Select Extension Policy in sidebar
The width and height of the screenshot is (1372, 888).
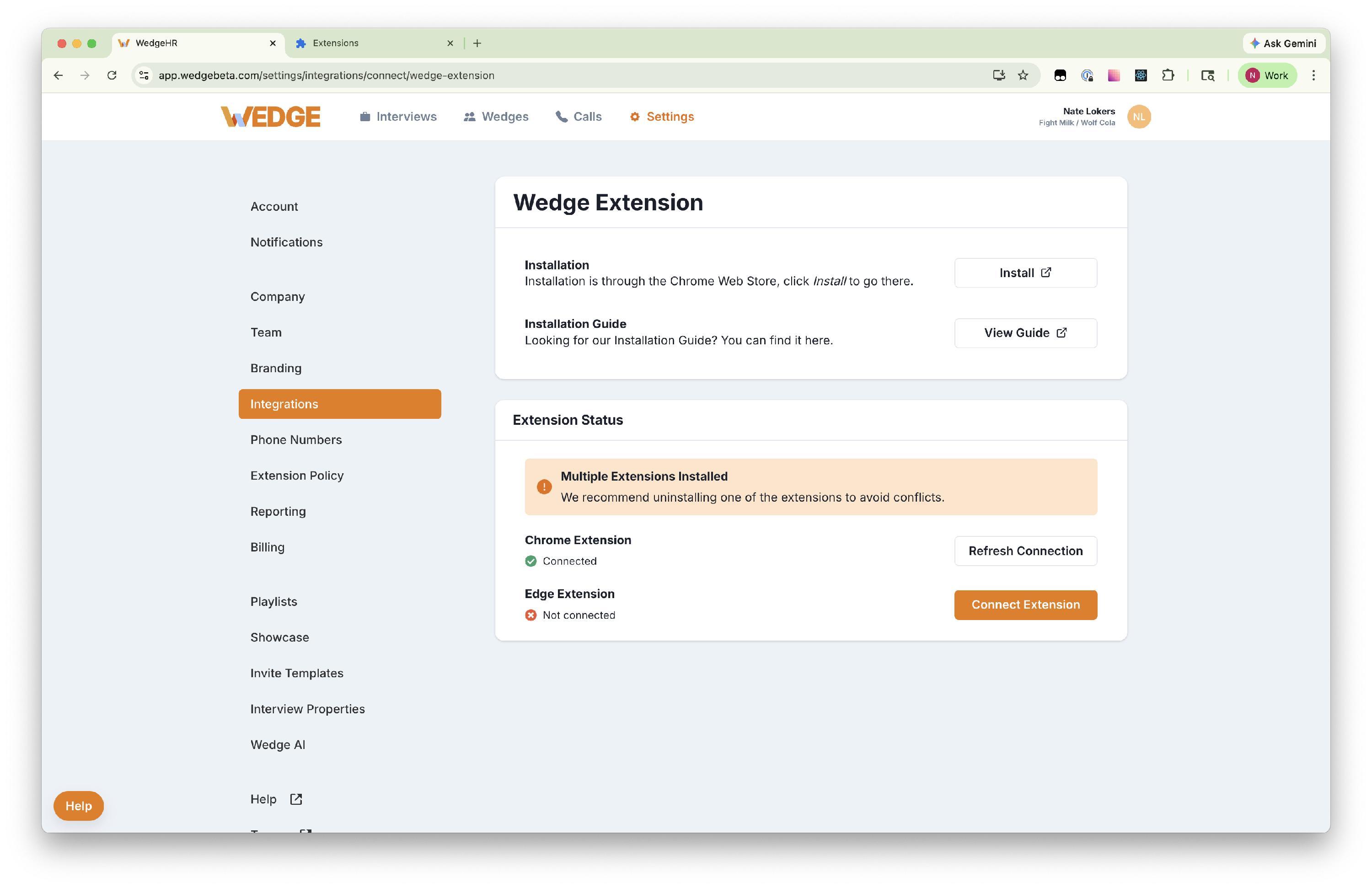tap(297, 476)
